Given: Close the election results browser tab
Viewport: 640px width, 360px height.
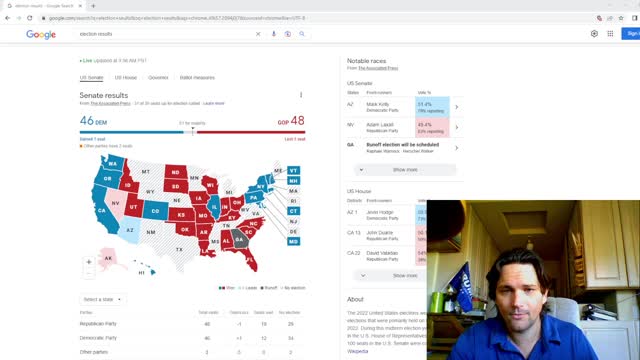Looking at the screenshot, I should [80, 6].
